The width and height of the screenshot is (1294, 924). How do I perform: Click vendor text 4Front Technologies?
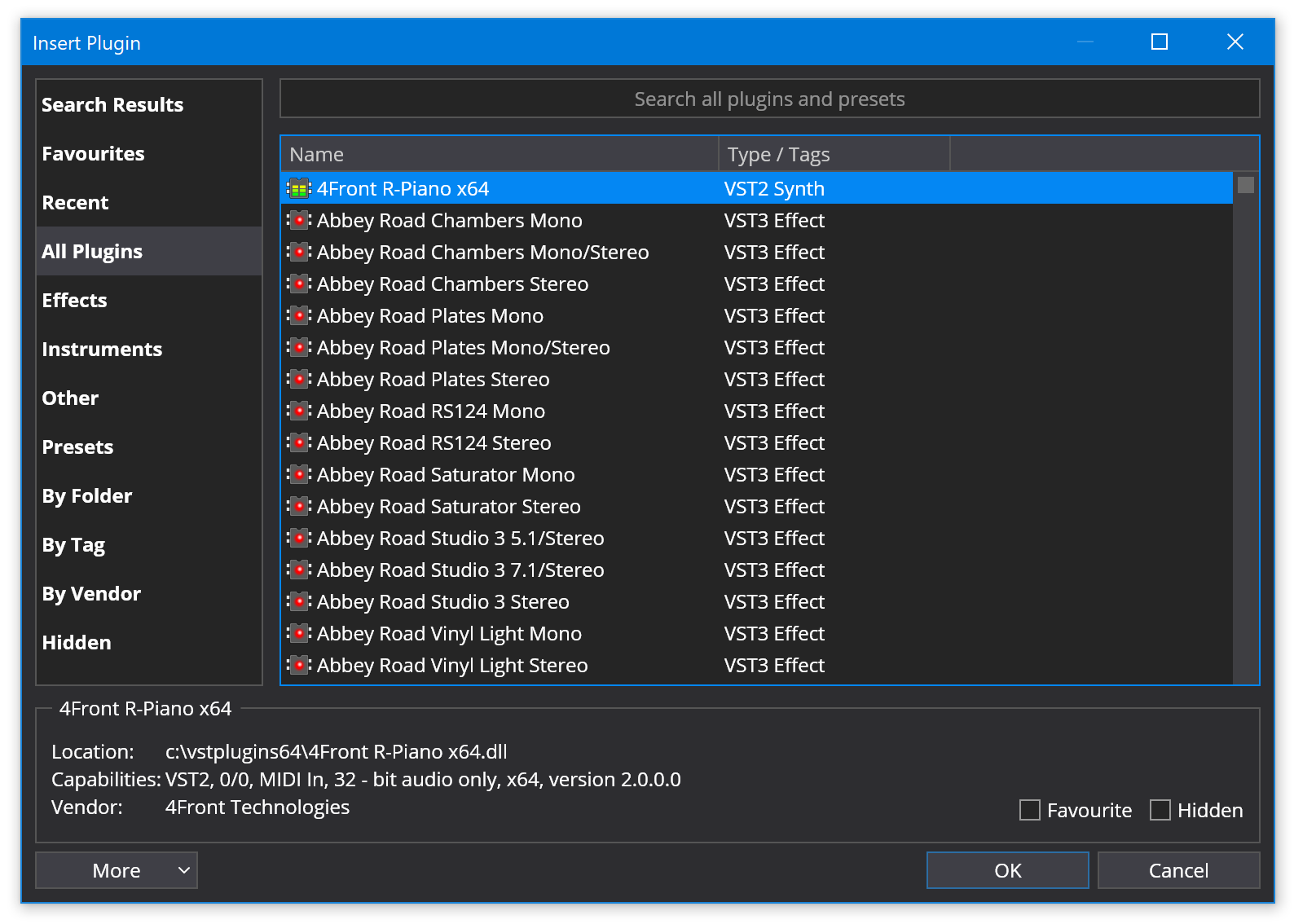click(257, 807)
